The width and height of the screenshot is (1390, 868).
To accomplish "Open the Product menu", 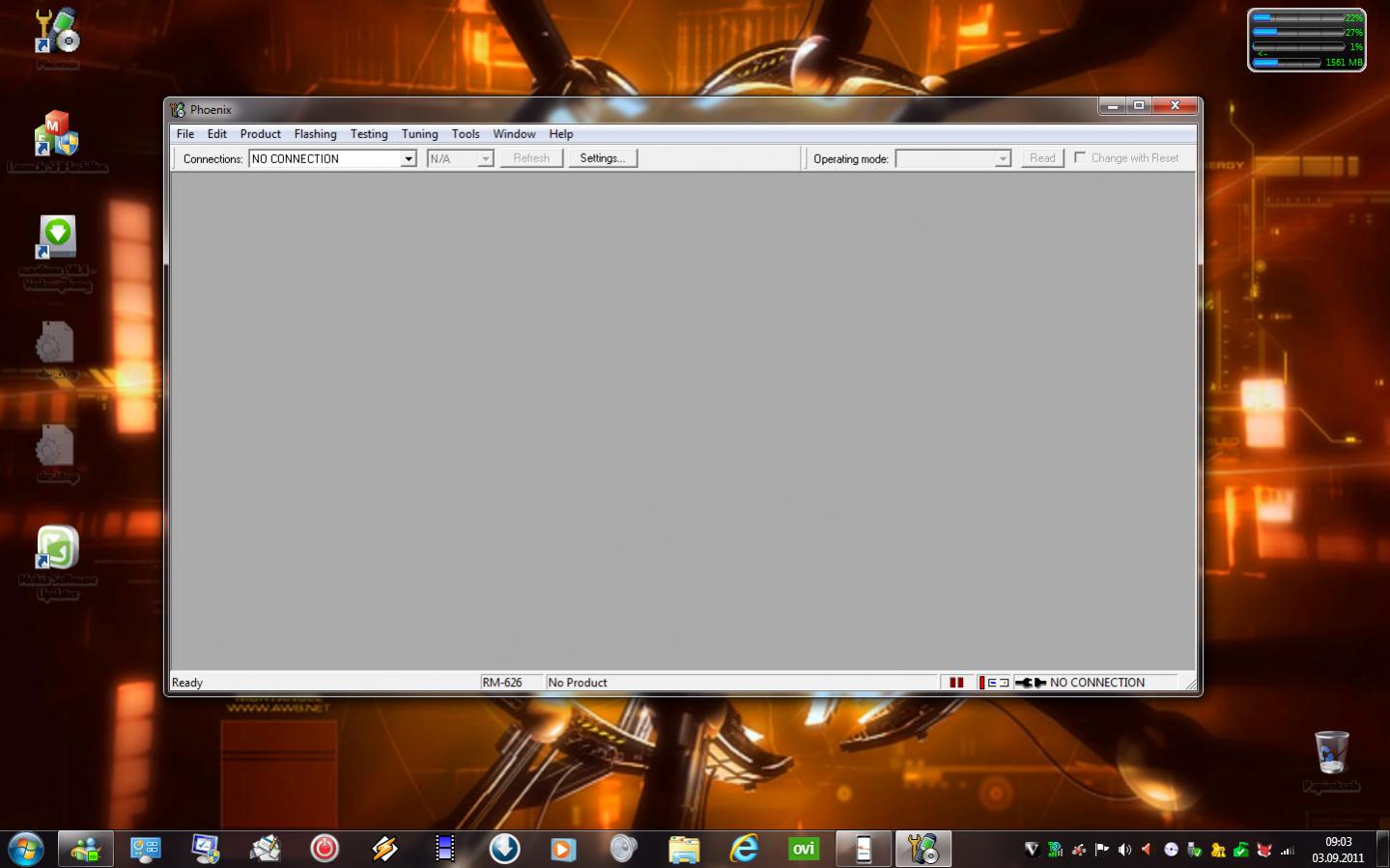I will point(261,134).
